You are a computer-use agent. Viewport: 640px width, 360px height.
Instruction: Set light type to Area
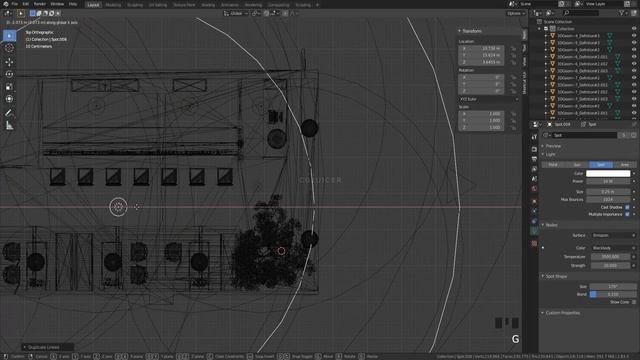pyautogui.click(x=624, y=164)
